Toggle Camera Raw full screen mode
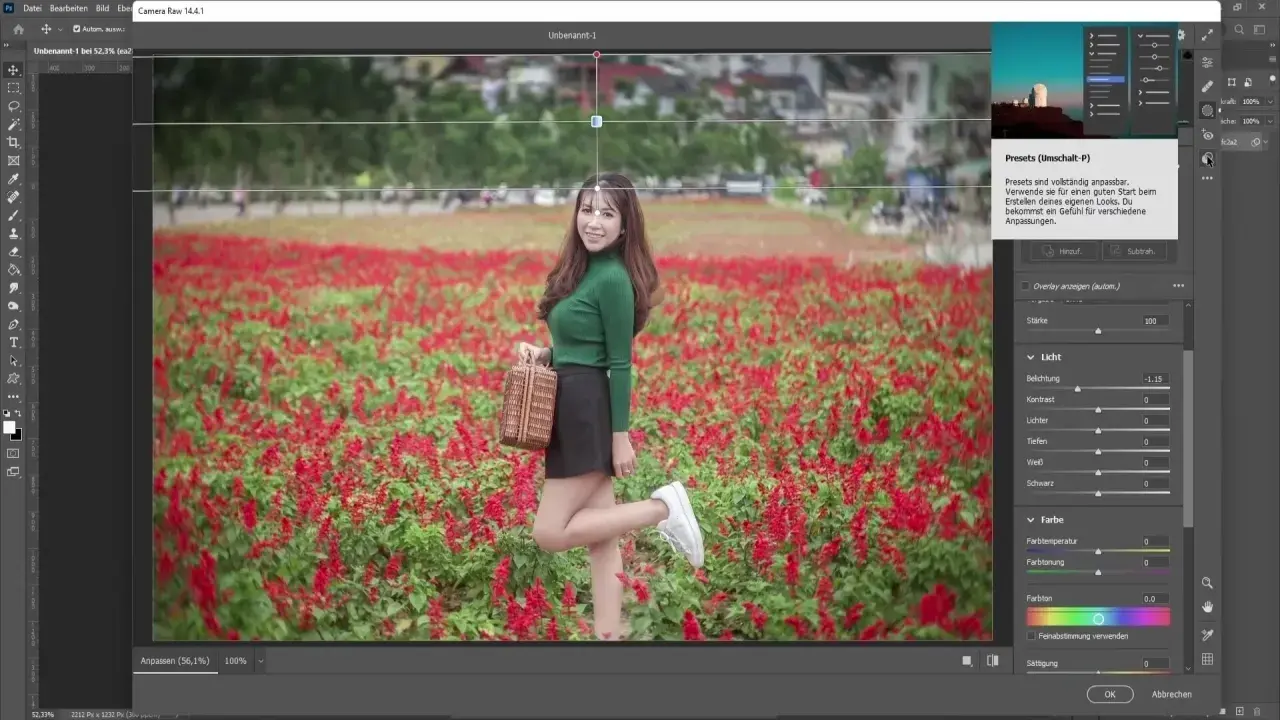Viewport: 1280px width, 720px height. [1208, 35]
